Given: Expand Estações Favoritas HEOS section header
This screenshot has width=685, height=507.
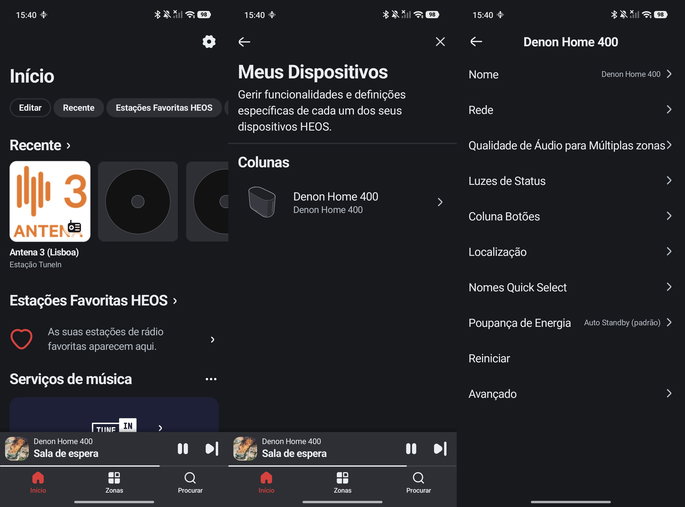Looking at the screenshot, I should [x=93, y=300].
